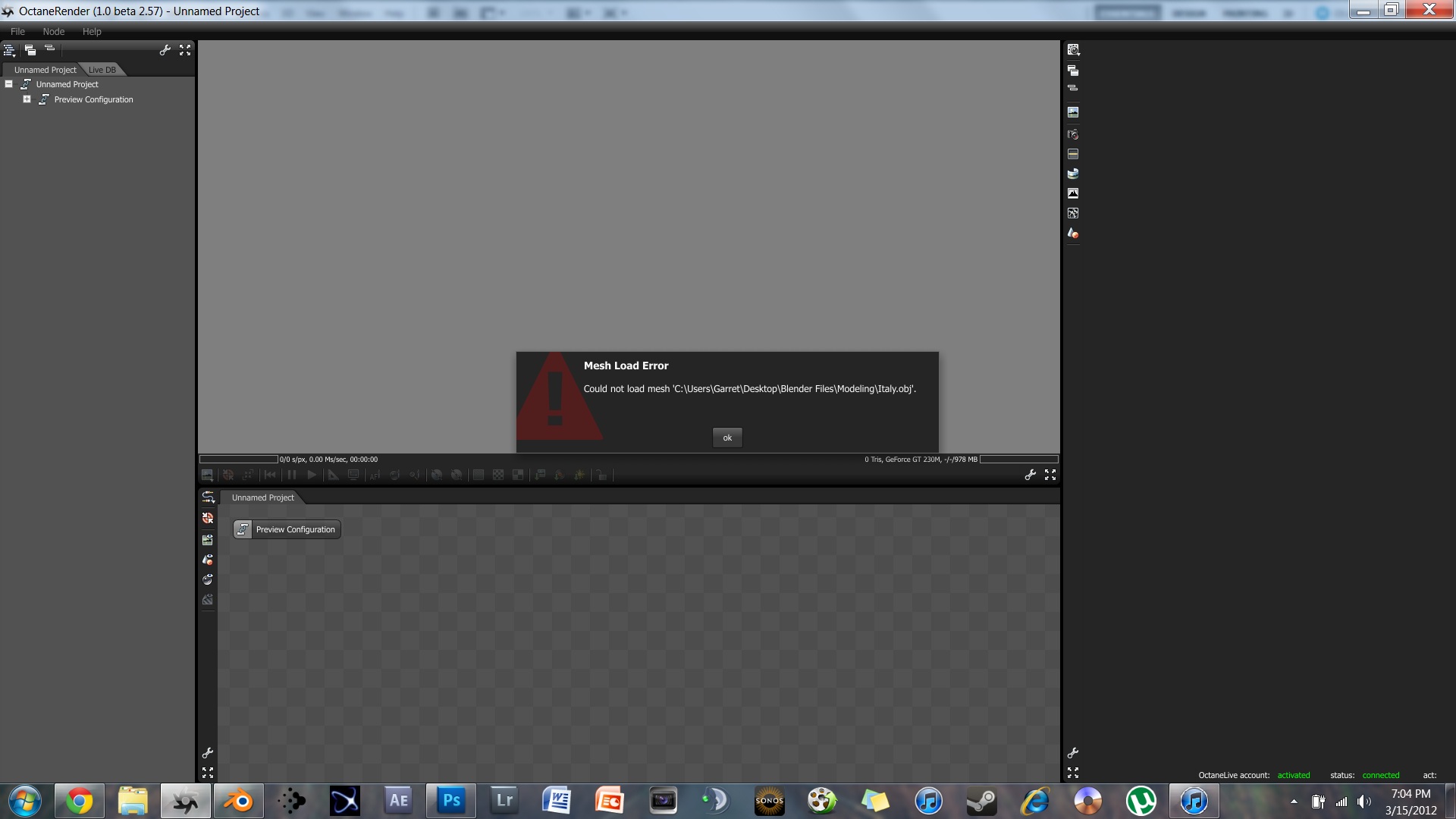Image resolution: width=1456 pixels, height=819 pixels.
Task: Click the render progress bar
Action: click(238, 460)
